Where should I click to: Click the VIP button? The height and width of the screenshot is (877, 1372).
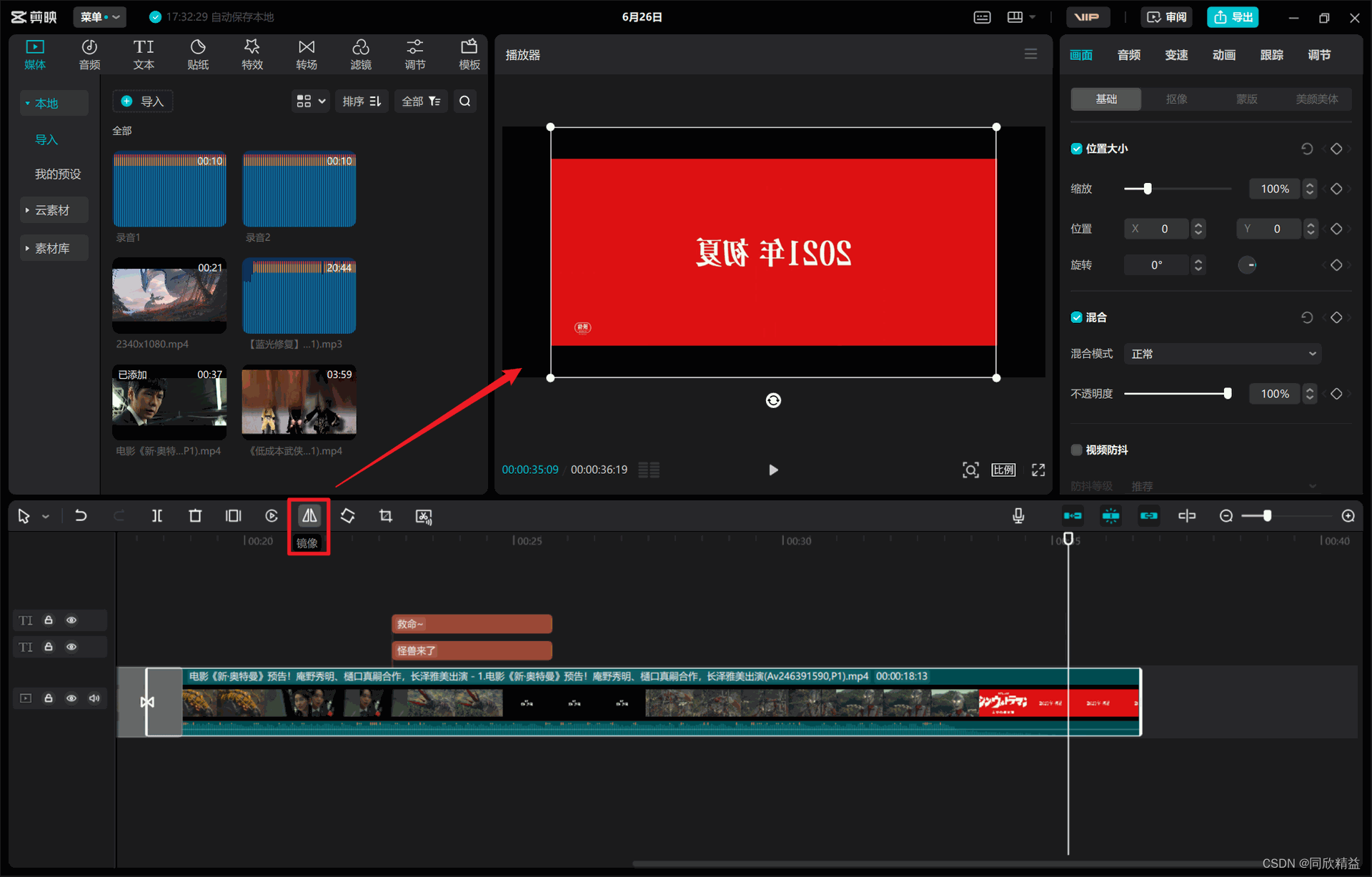(1088, 17)
